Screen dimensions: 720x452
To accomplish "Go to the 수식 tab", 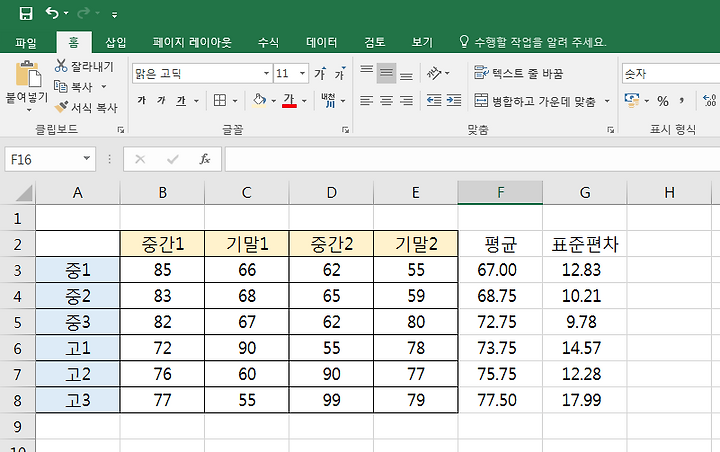I will click(x=268, y=43).
